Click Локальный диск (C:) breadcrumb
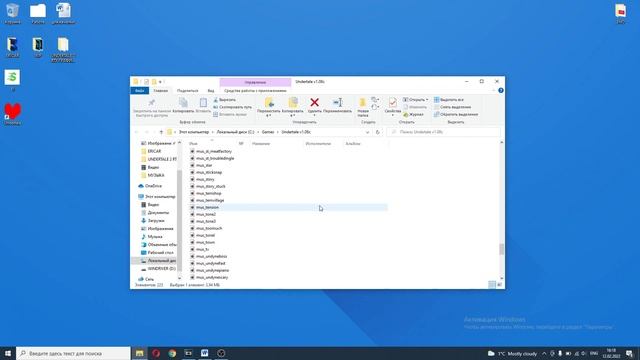Image resolution: width=640 pixels, height=360 pixels. coord(235,132)
